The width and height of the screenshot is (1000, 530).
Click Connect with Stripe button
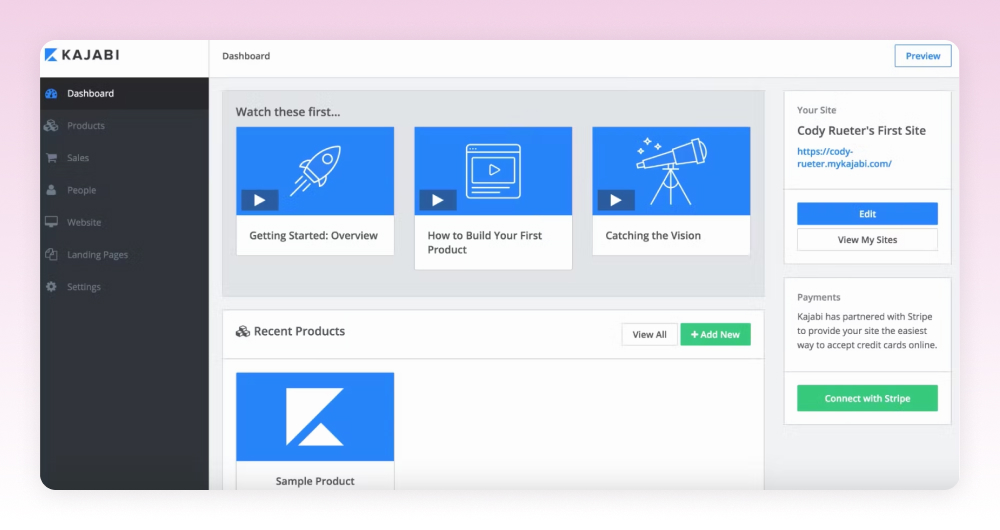867,398
